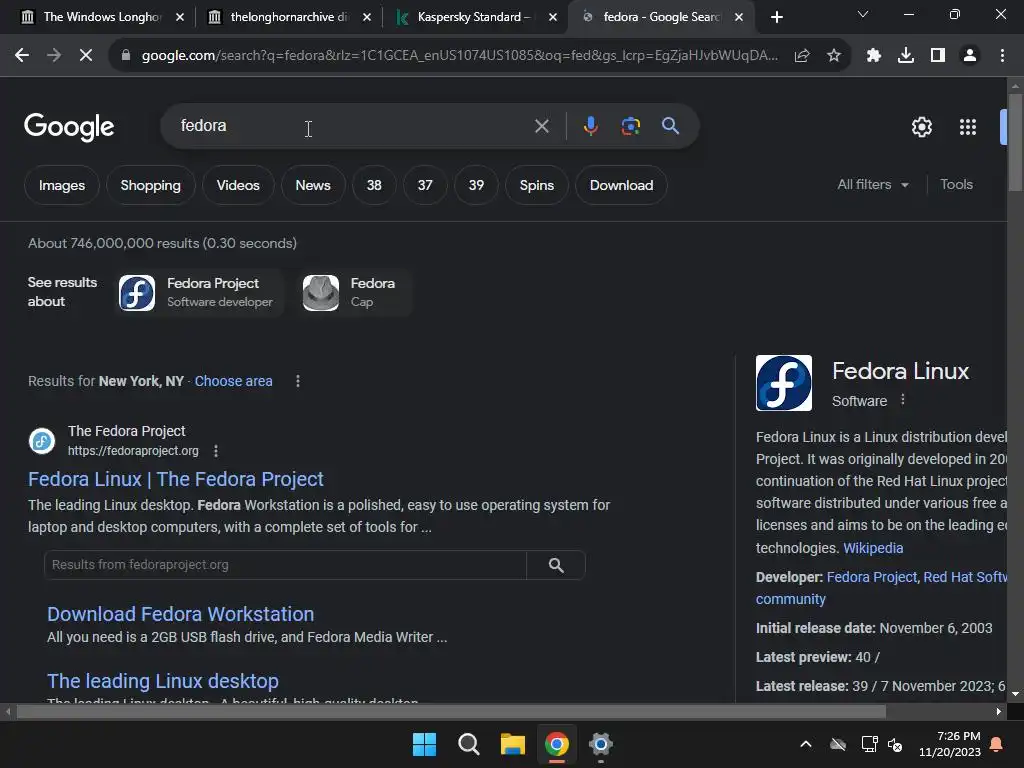
Task: Bookmark this page with the star icon
Action: click(x=834, y=56)
